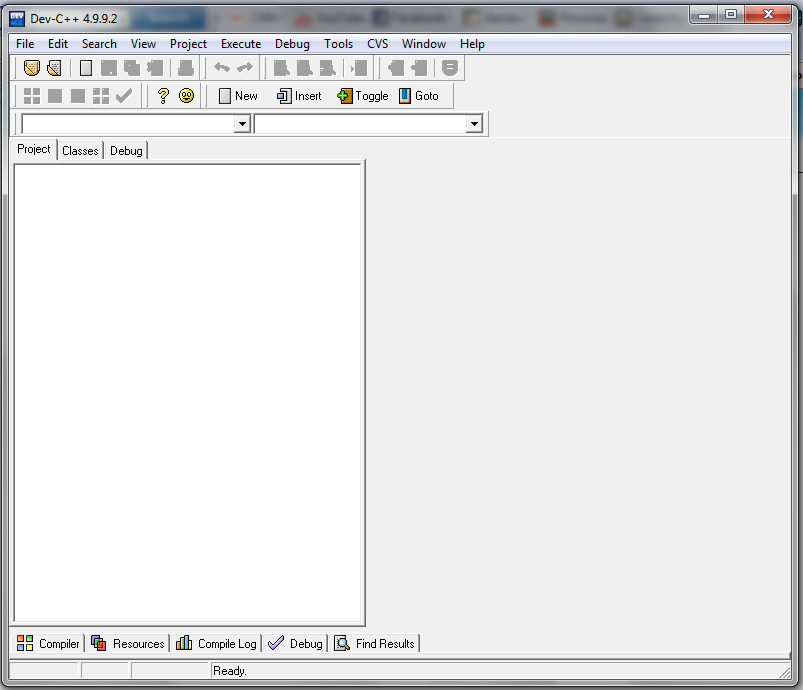Click the Compile grid icon
The width and height of the screenshot is (803, 690).
click(32, 96)
